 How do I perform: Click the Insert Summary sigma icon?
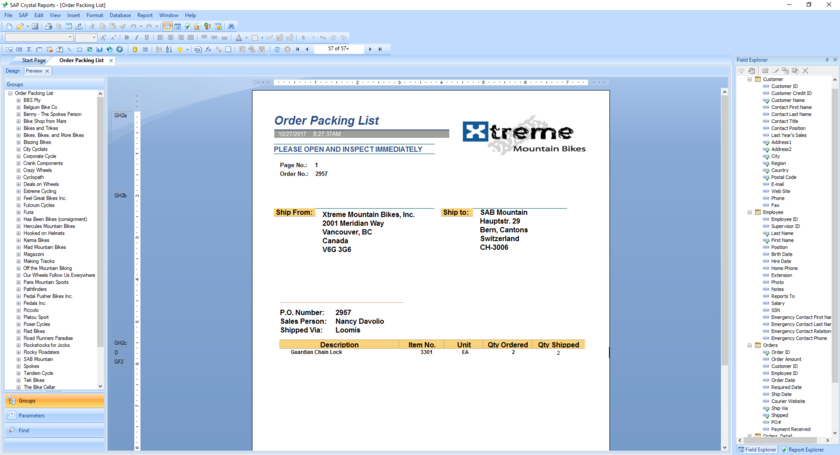tap(29, 49)
